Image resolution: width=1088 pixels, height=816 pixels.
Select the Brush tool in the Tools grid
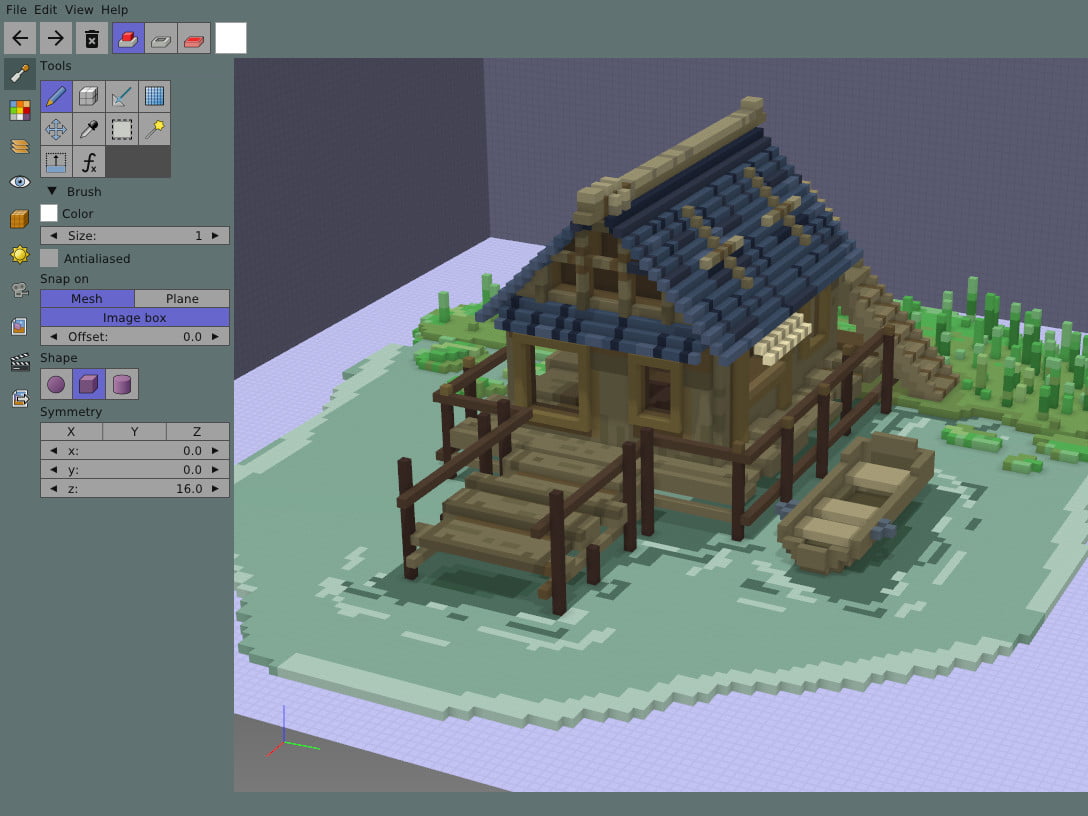56,94
